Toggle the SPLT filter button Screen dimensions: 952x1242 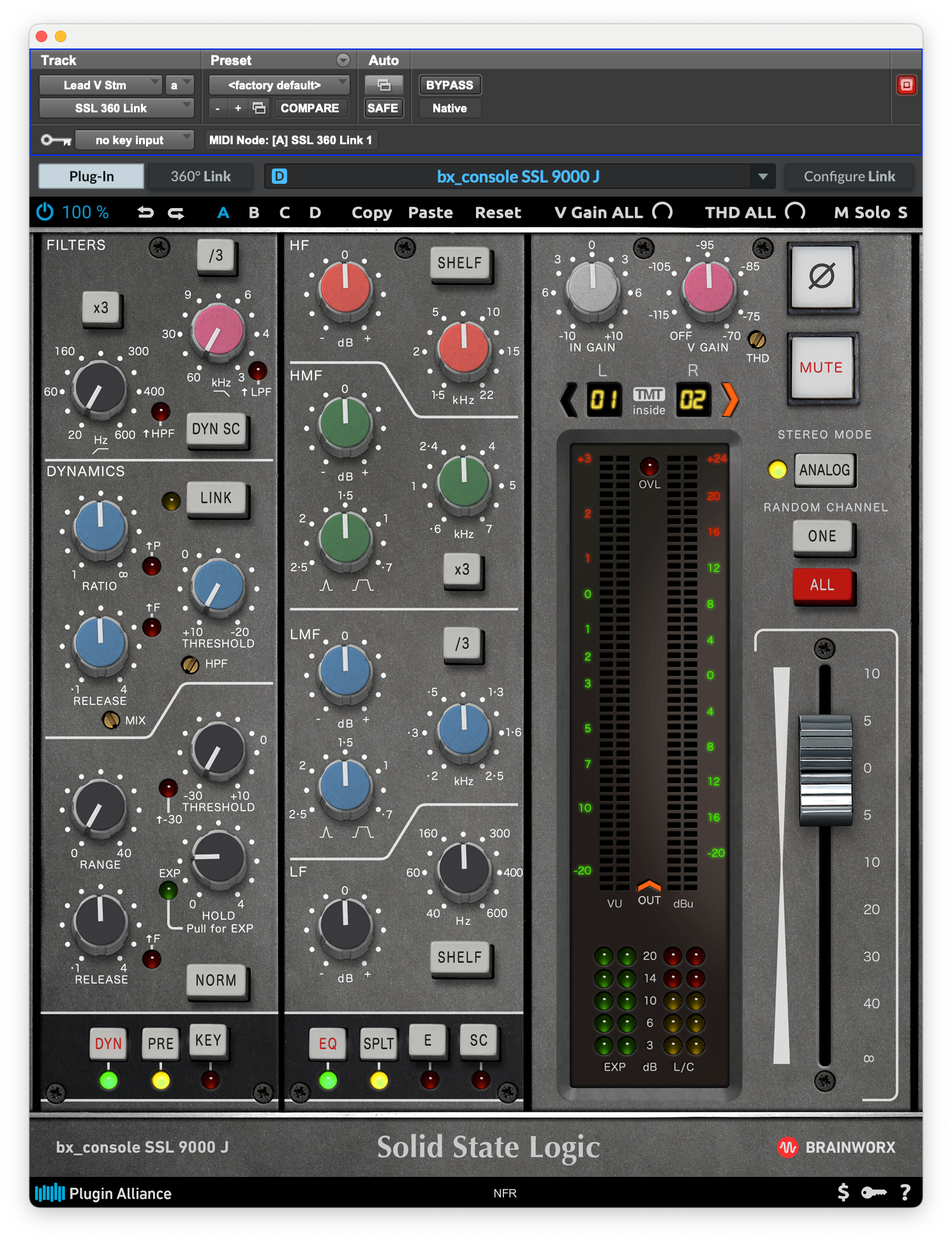pyautogui.click(x=379, y=1044)
